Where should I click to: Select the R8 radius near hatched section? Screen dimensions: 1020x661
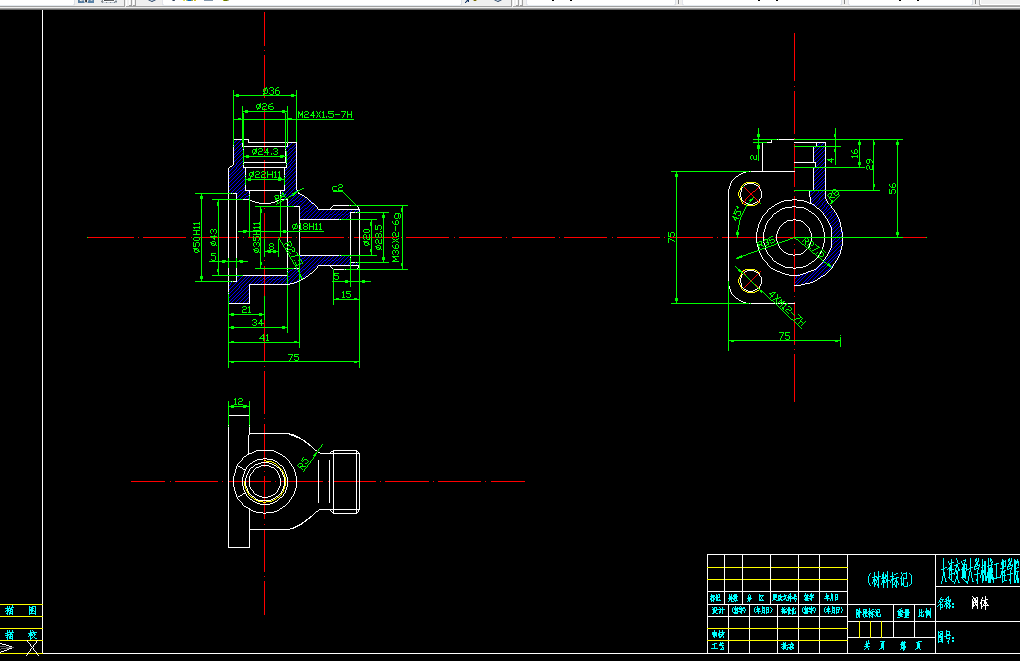tap(833, 195)
